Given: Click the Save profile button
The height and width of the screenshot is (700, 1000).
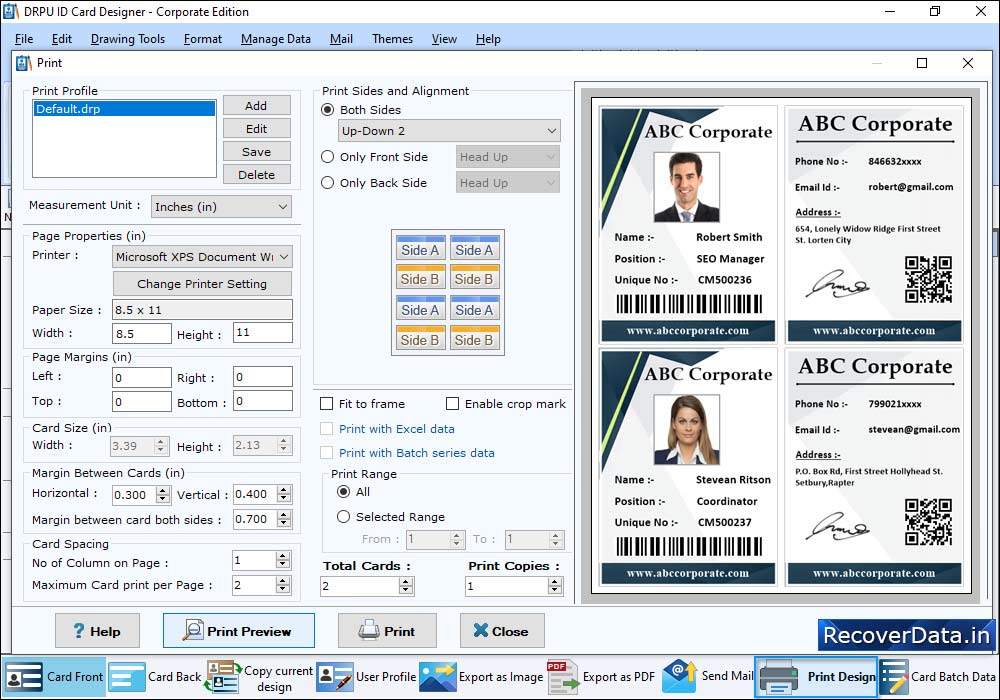Looking at the screenshot, I should tap(256, 152).
